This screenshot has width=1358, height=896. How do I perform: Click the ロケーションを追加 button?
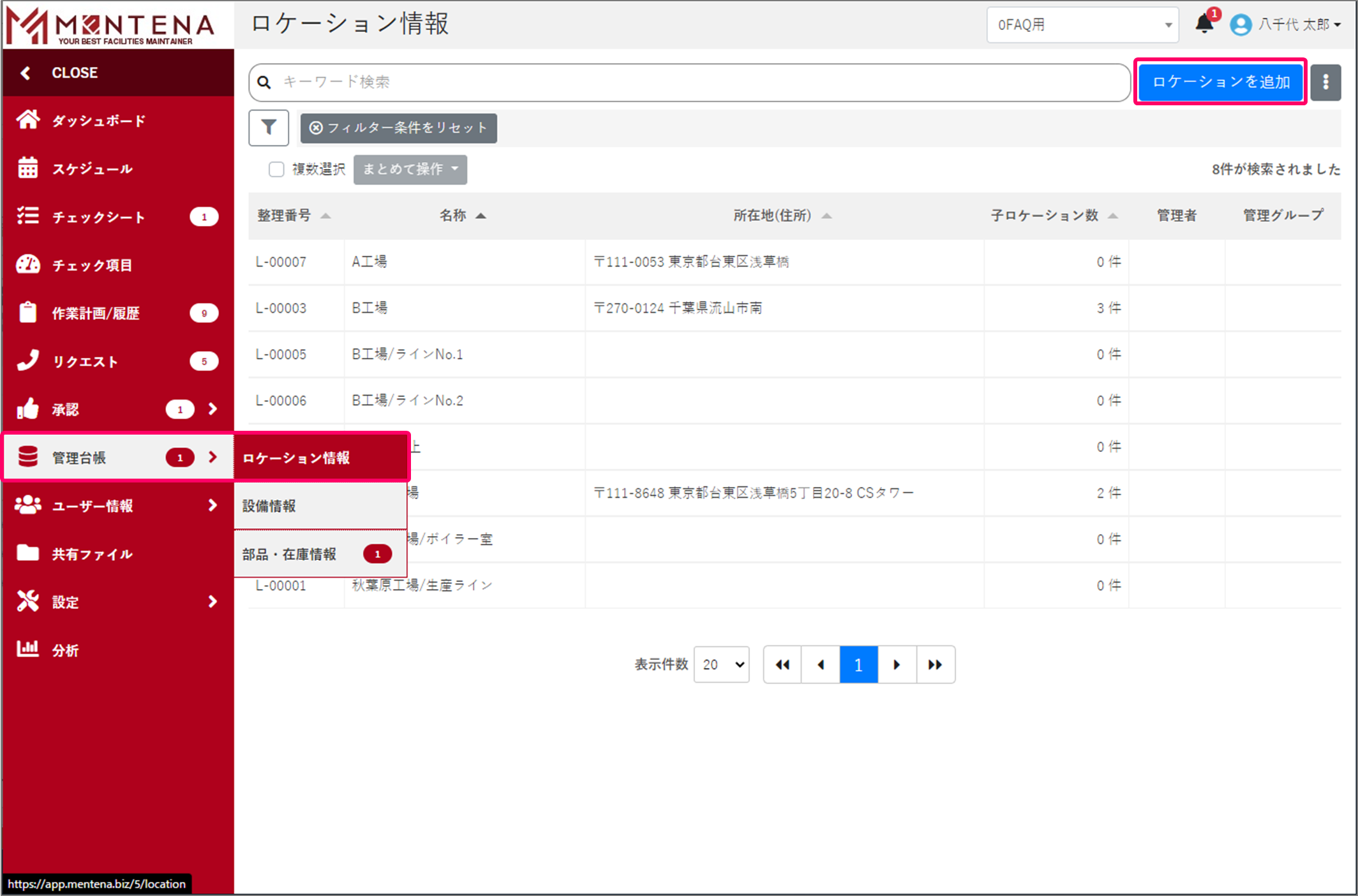[1220, 82]
